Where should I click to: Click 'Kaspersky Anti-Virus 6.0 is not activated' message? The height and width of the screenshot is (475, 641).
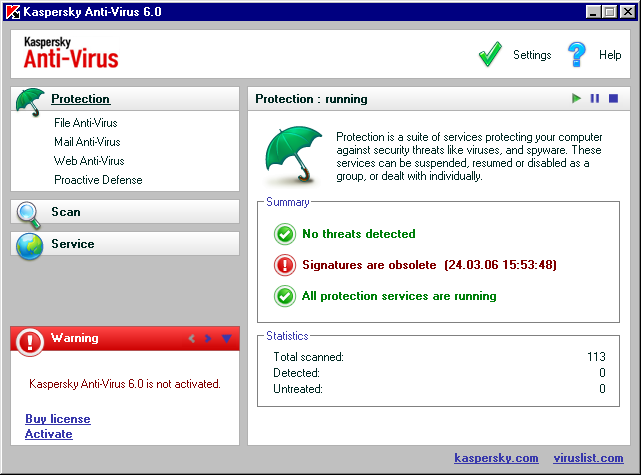coord(125,384)
